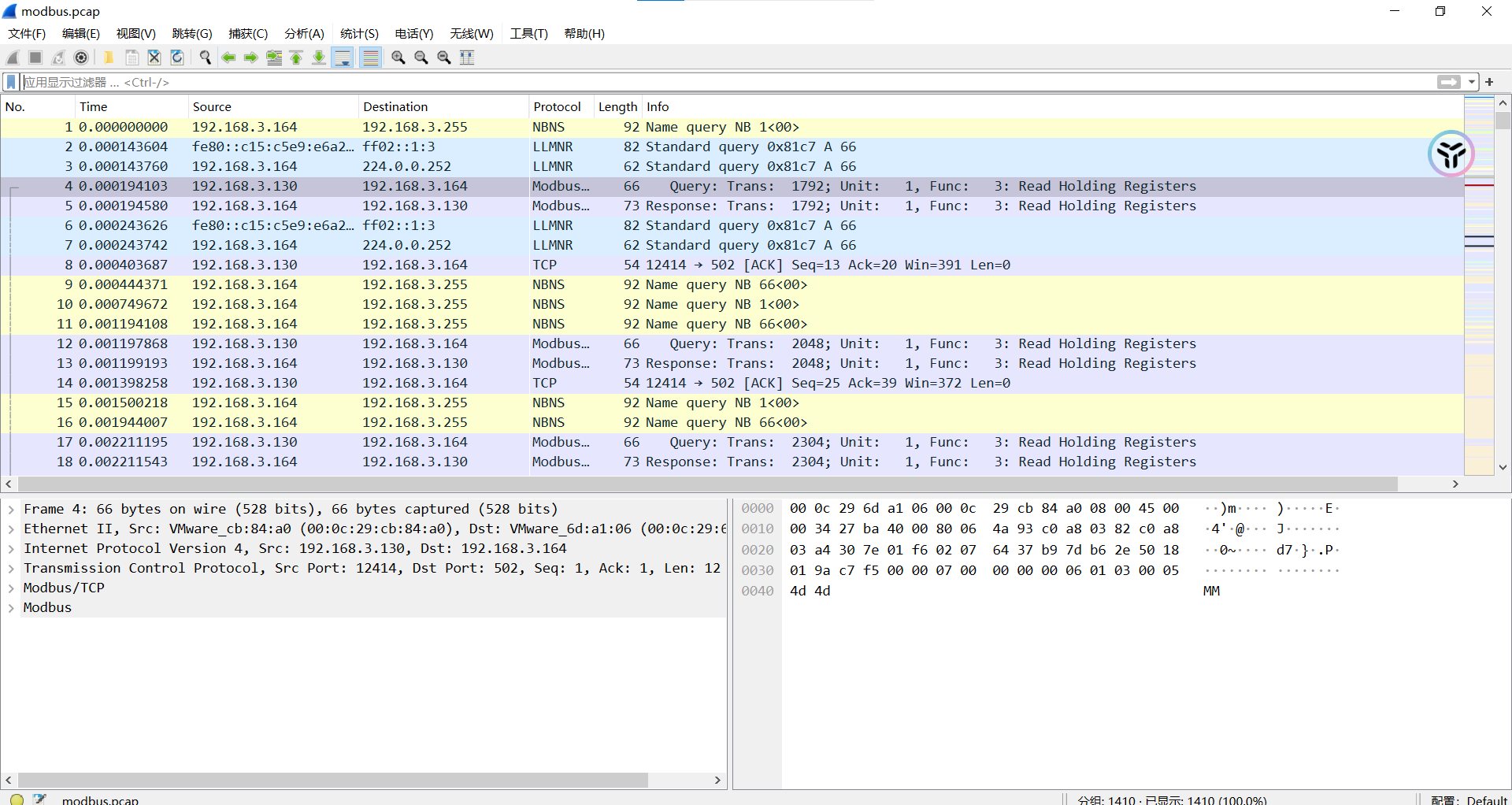Focus the display filter input field

(728, 82)
